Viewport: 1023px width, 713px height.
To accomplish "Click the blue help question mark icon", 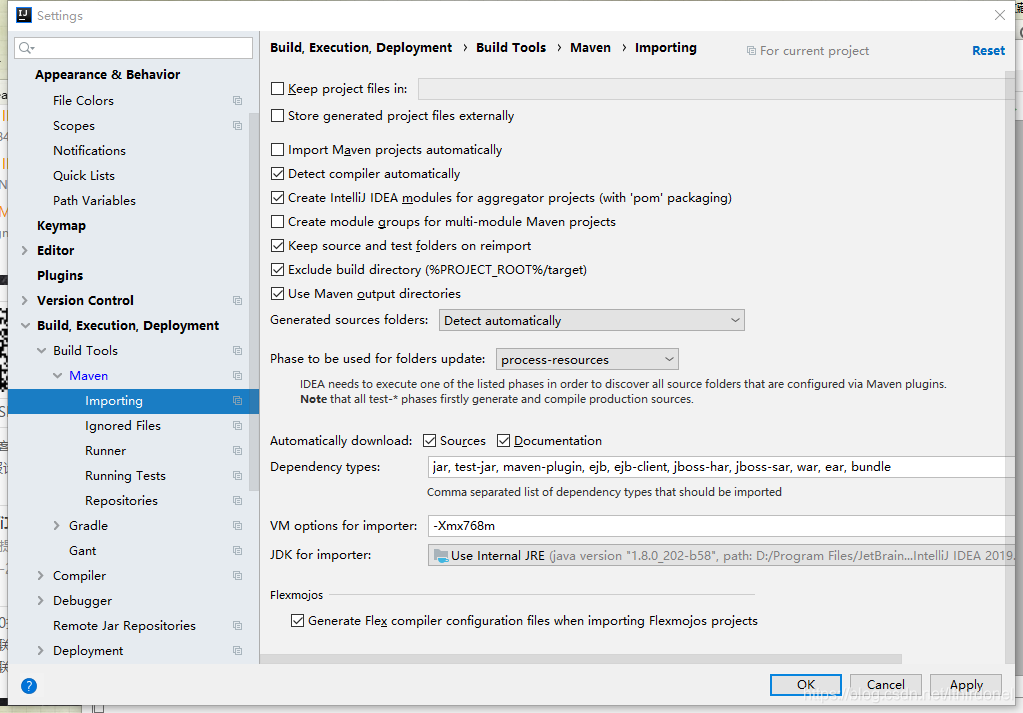I will tap(29, 686).
